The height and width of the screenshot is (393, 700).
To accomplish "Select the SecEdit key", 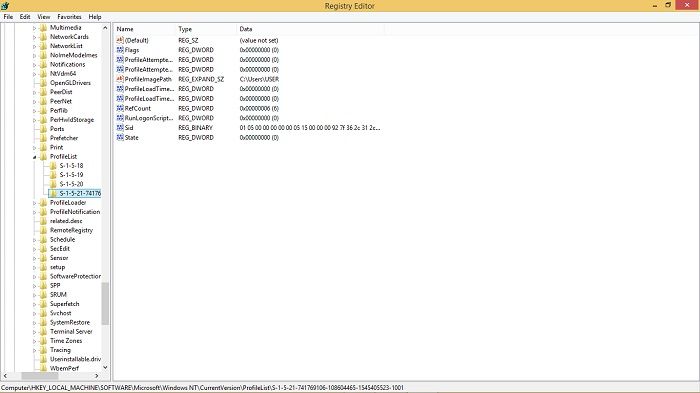I will 60,248.
